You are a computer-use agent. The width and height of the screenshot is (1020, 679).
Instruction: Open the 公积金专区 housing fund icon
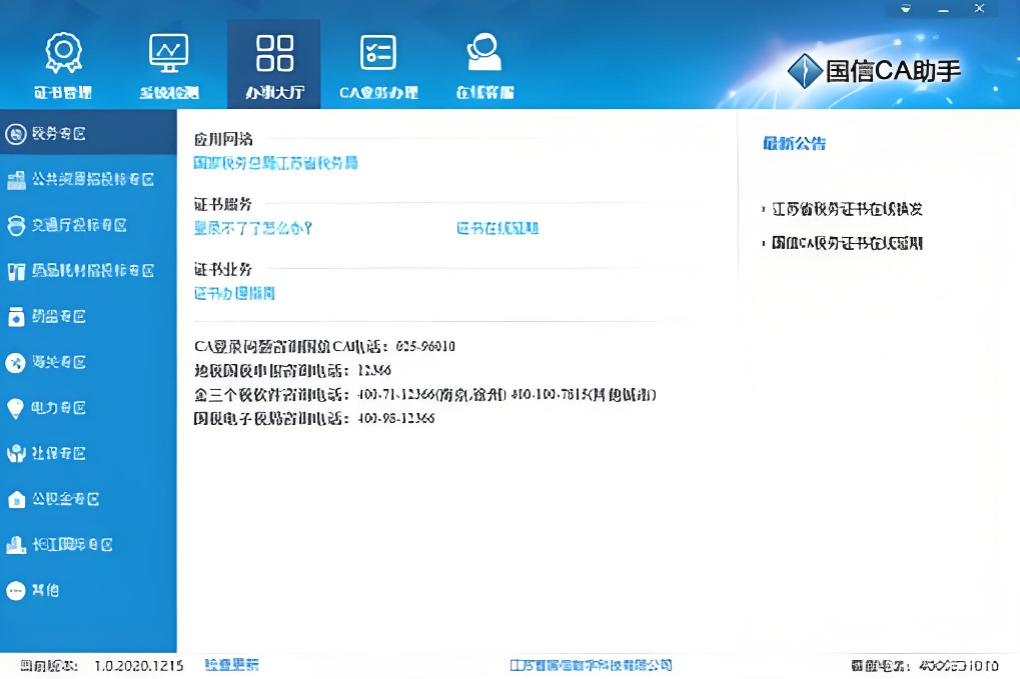tap(88, 499)
